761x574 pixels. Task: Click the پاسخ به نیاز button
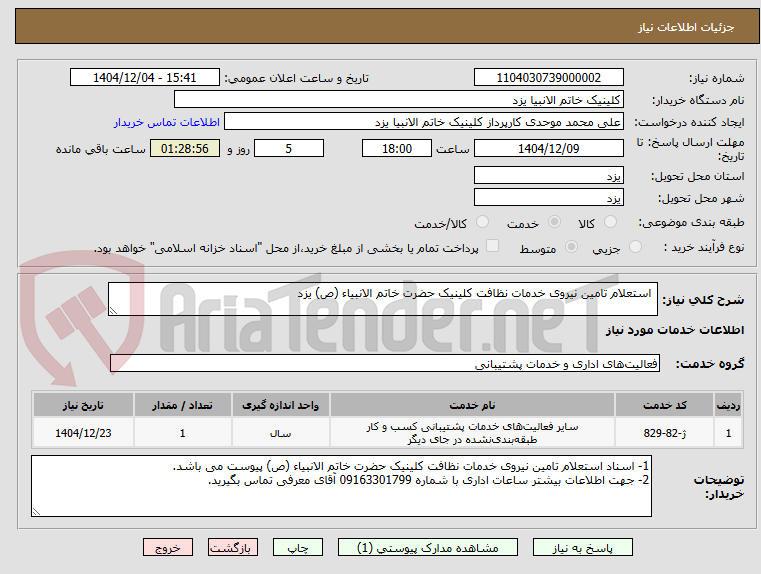582,547
